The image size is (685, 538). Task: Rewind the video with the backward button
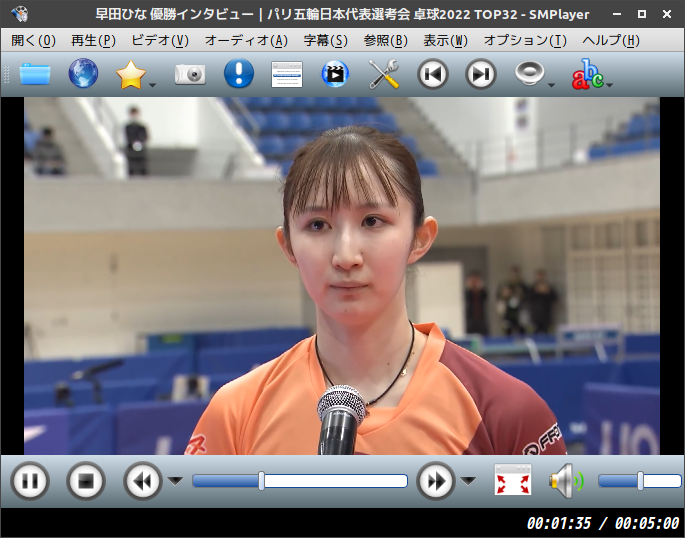(x=142, y=481)
